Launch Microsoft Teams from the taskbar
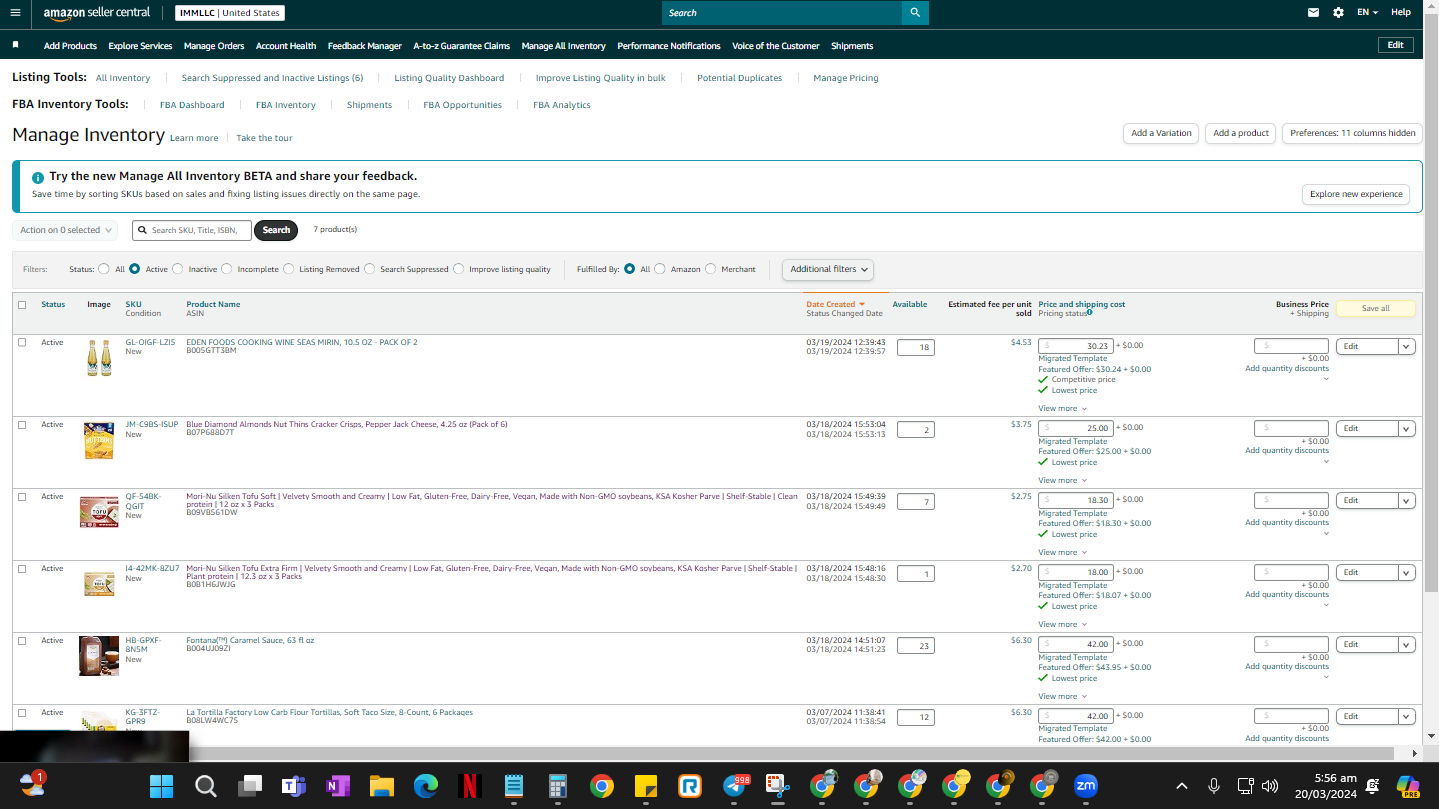Screen dimensions: 1439x809 point(293,786)
